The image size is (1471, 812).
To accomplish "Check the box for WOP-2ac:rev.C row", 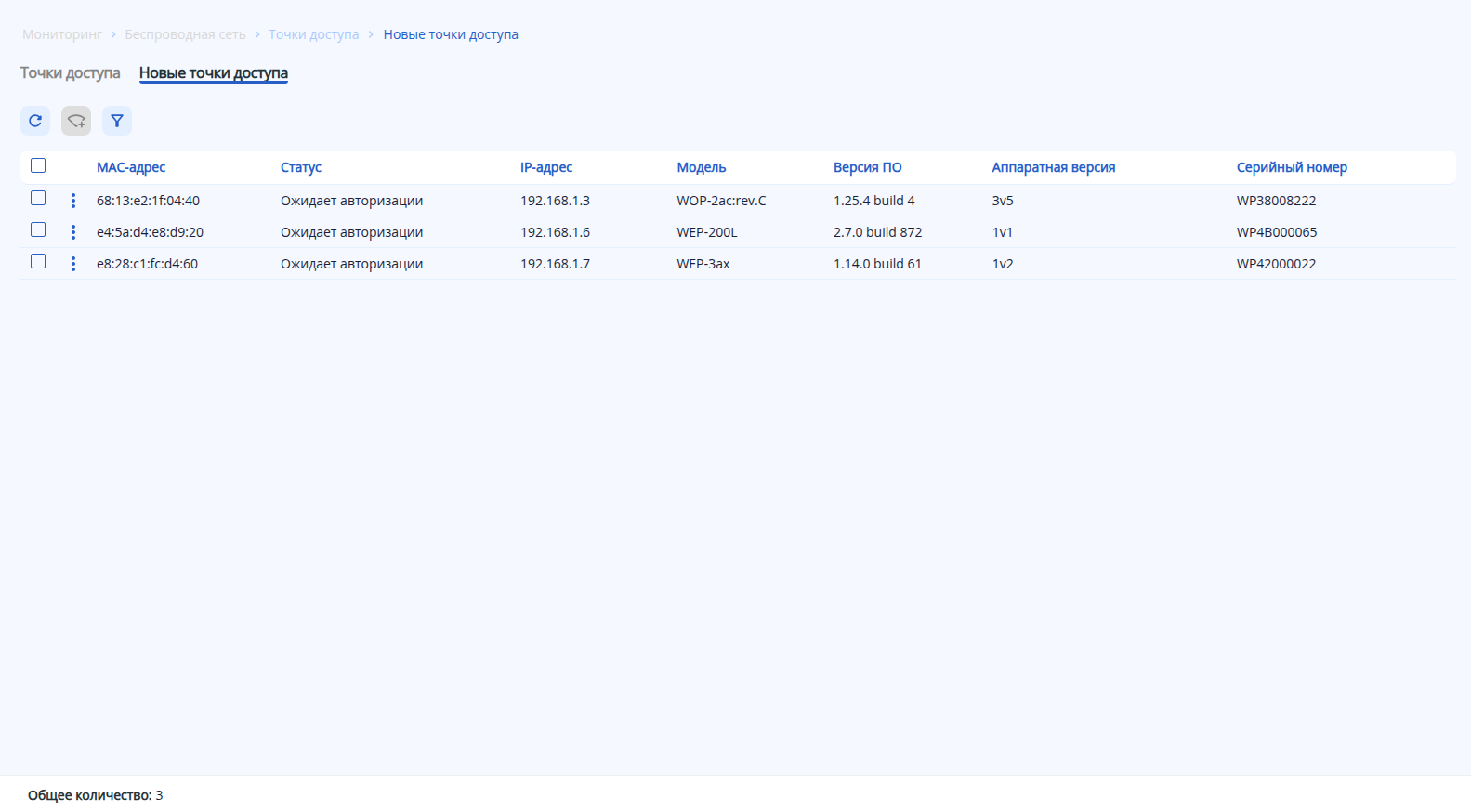I will click(x=38, y=198).
